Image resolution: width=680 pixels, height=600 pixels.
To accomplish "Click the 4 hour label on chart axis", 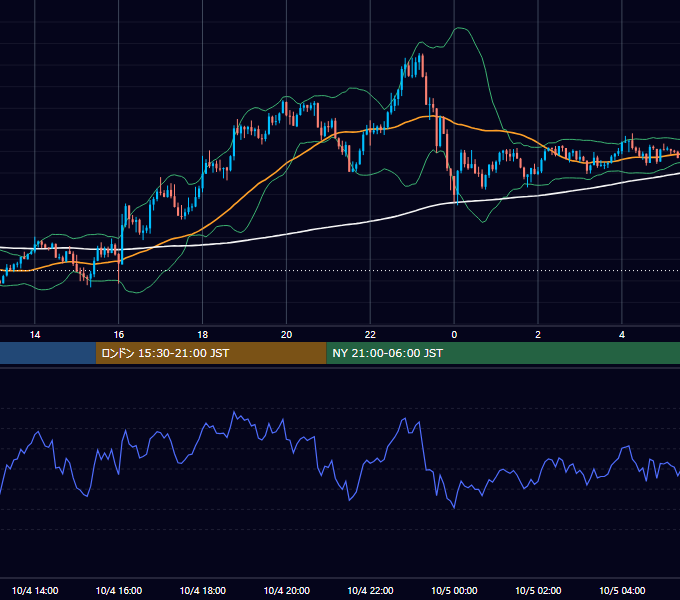I will tap(622, 335).
